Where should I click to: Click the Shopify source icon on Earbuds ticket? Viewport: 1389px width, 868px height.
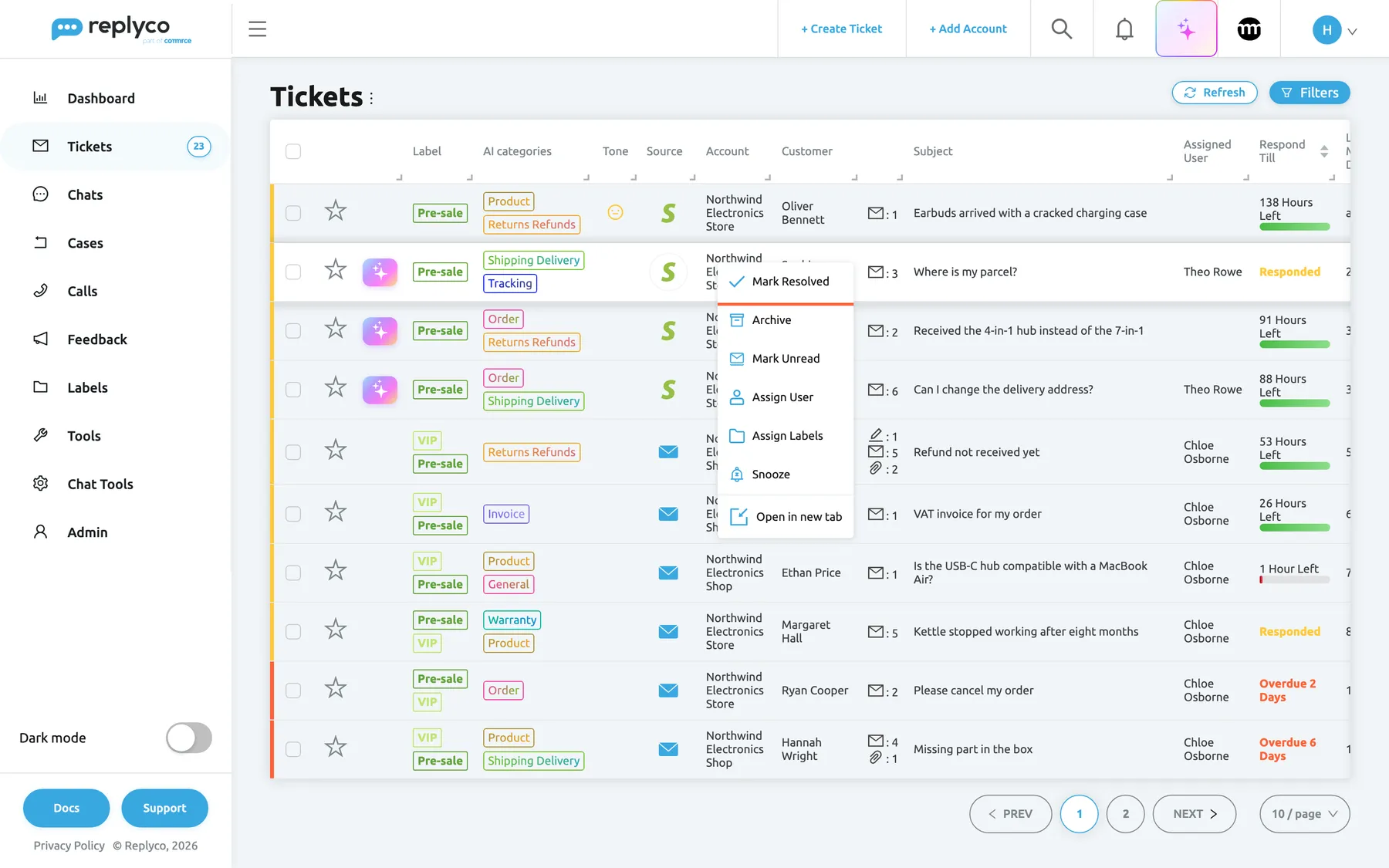[x=668, y=213]
